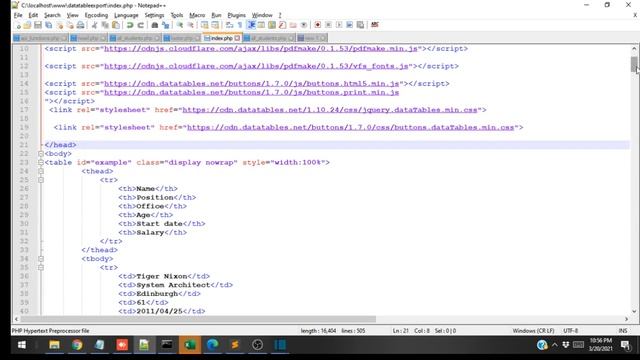Toggle synchronized vertical scrolling icon

[204, 25]
